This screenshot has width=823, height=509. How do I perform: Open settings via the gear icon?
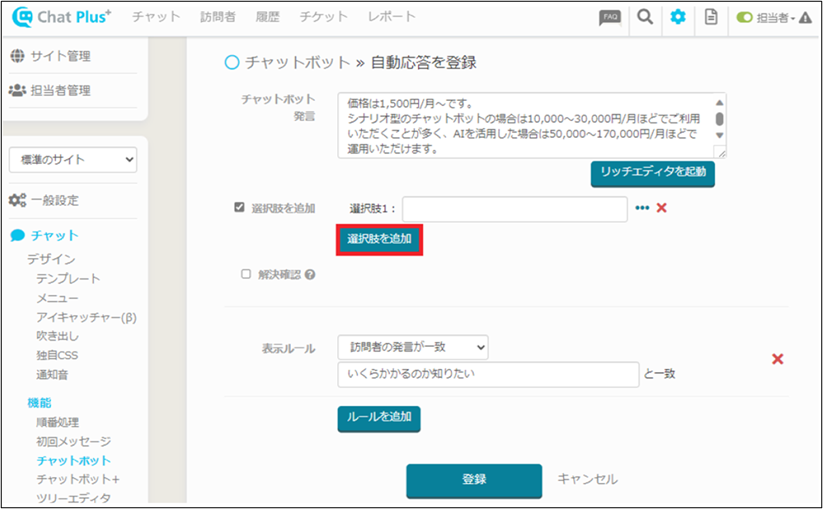tap(678, 17)
